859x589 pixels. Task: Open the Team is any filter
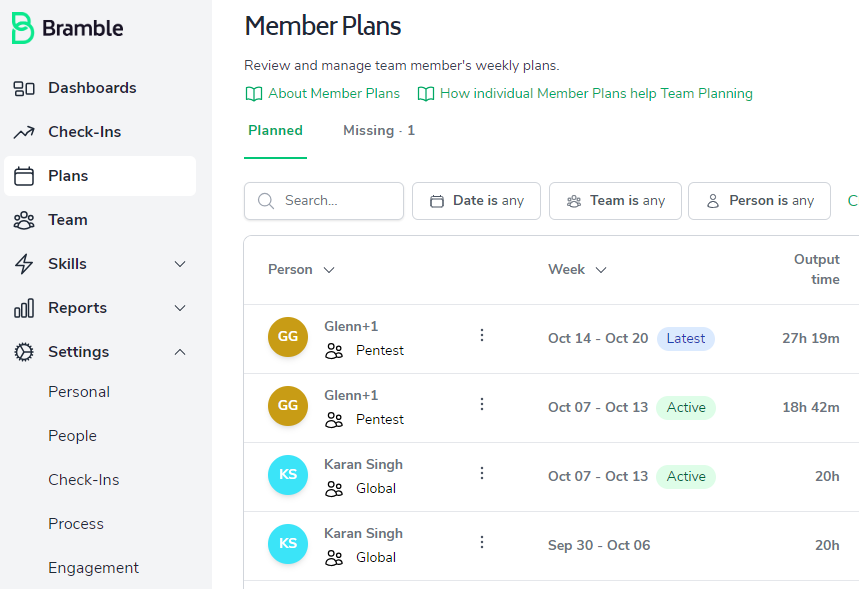(x=615, y=201)
